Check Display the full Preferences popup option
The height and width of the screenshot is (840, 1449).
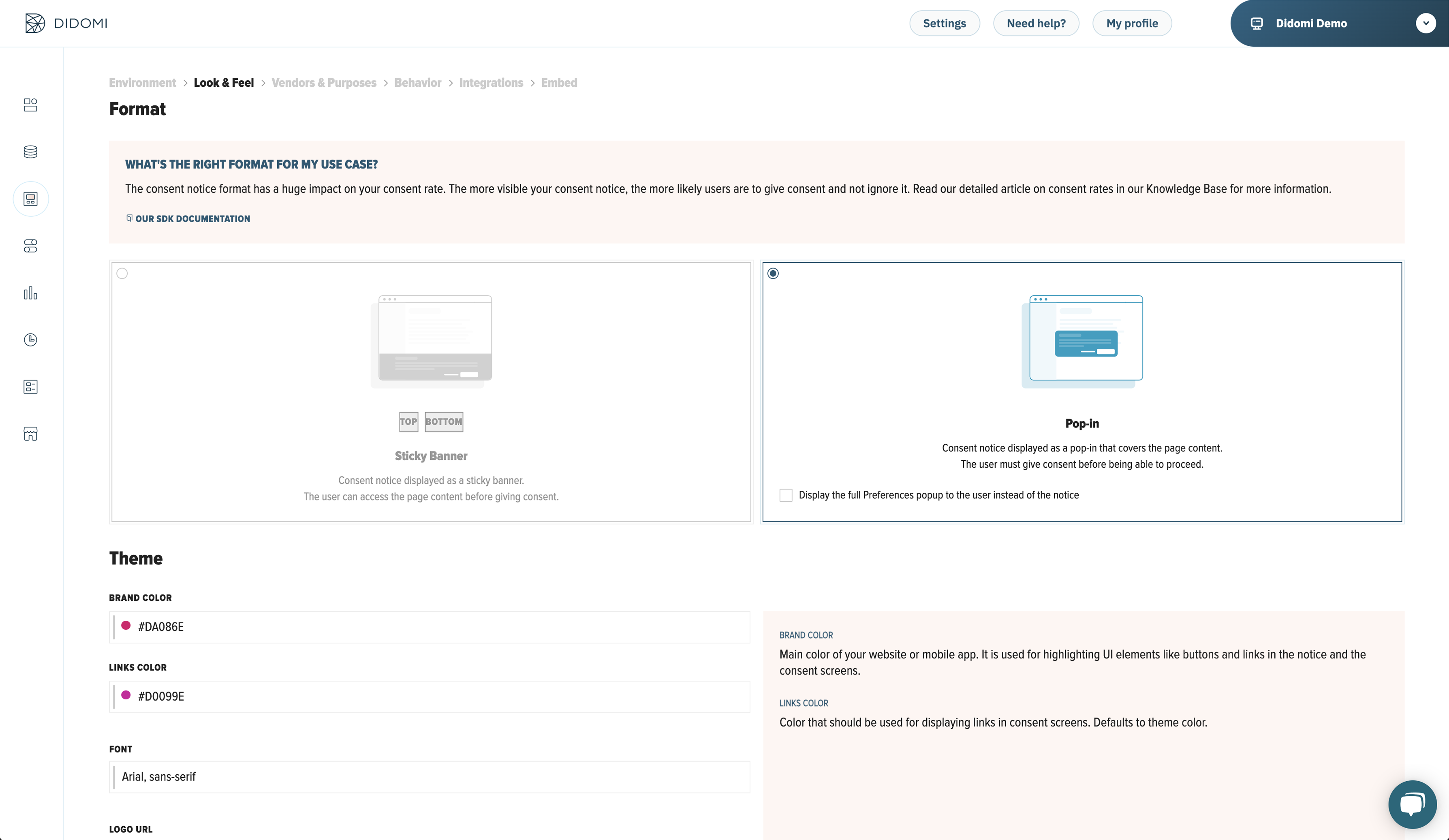pos(785,495)
